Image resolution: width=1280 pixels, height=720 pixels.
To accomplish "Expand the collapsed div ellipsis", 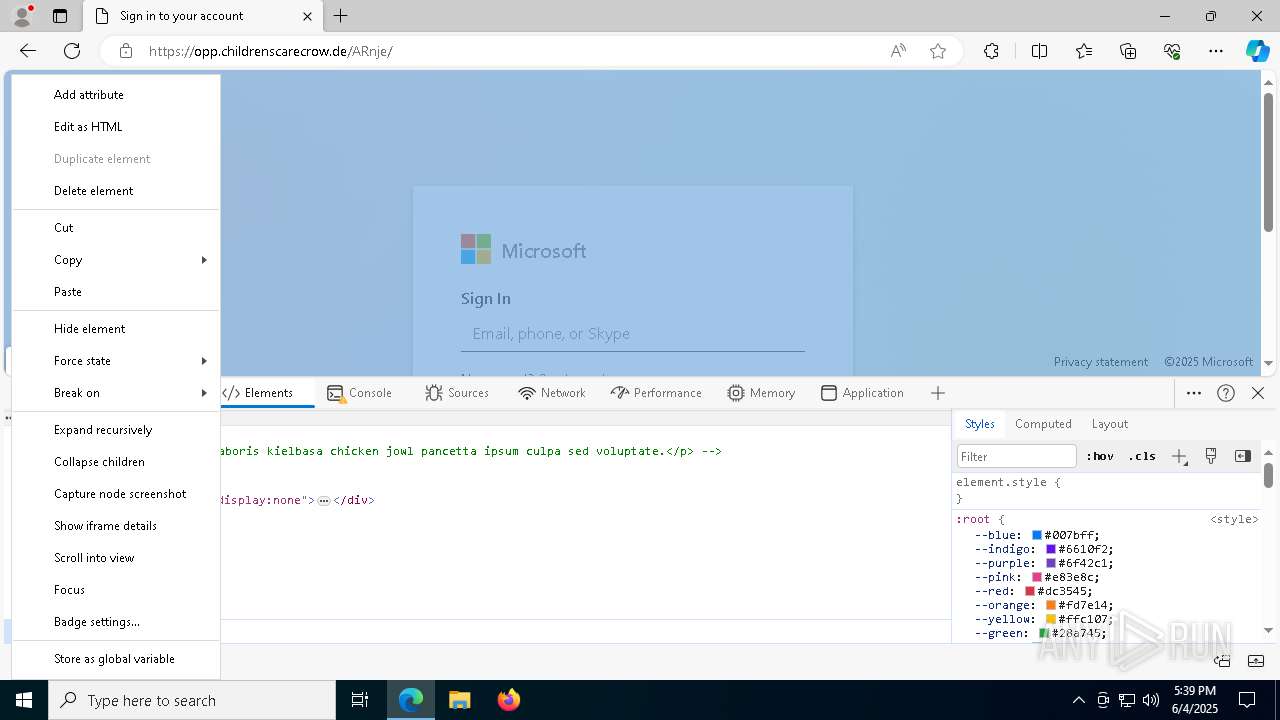I will click(324, 500).
